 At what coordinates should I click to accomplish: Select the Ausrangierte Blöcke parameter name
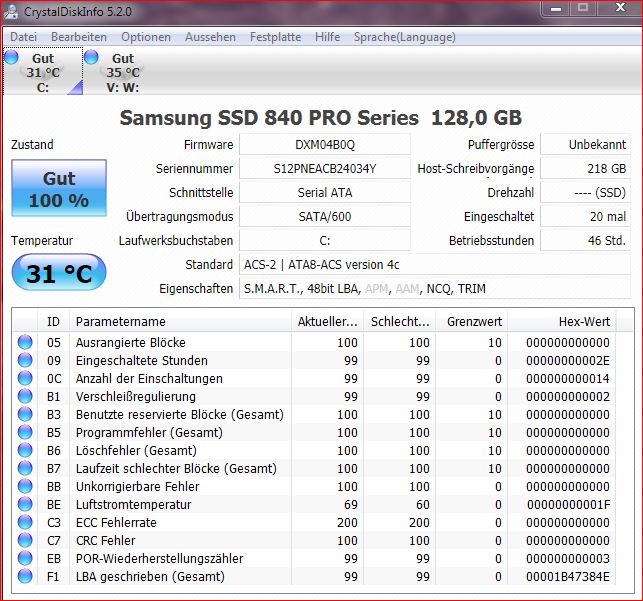tap(130, 342)
